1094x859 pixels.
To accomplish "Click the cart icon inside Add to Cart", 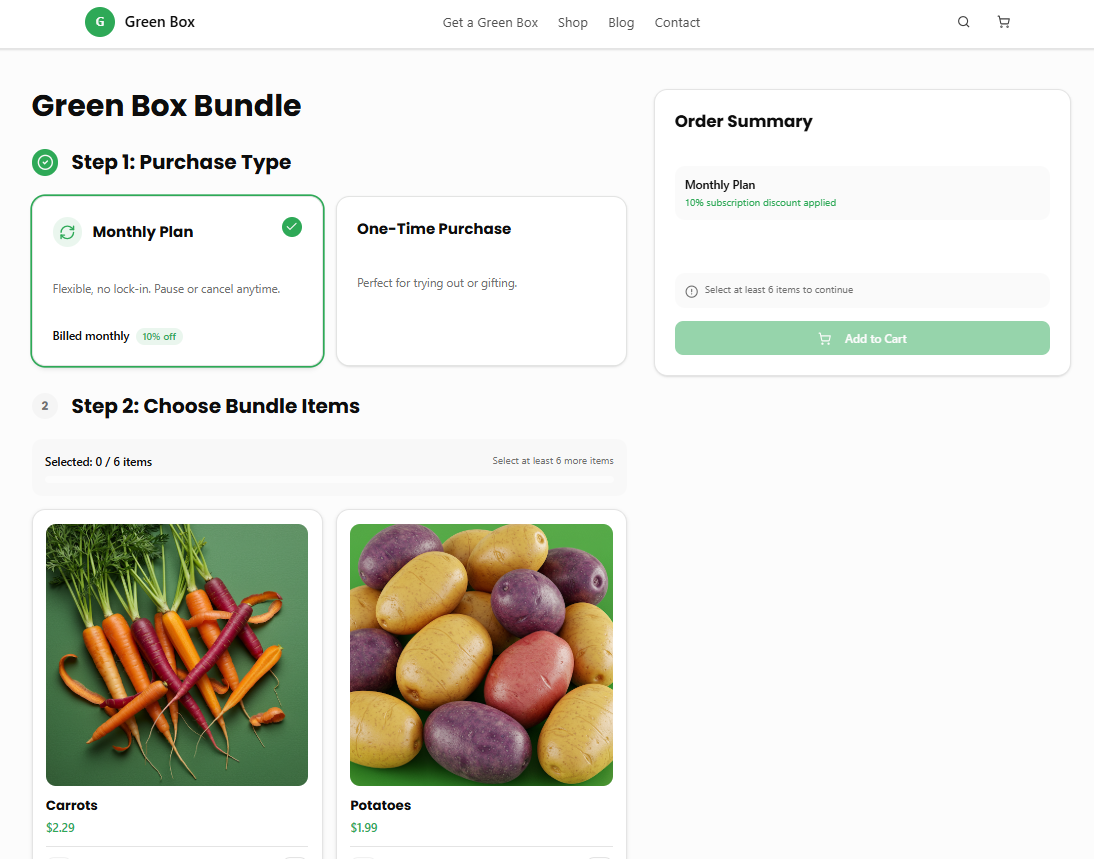I will [825, 339].
